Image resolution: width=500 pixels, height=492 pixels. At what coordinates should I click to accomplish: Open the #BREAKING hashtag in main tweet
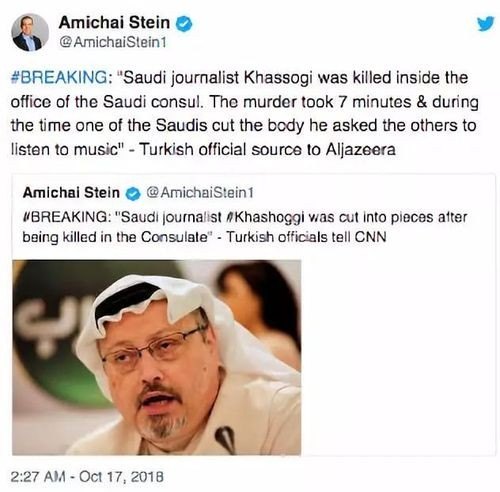pyautogui.click(x=60, y=78)
